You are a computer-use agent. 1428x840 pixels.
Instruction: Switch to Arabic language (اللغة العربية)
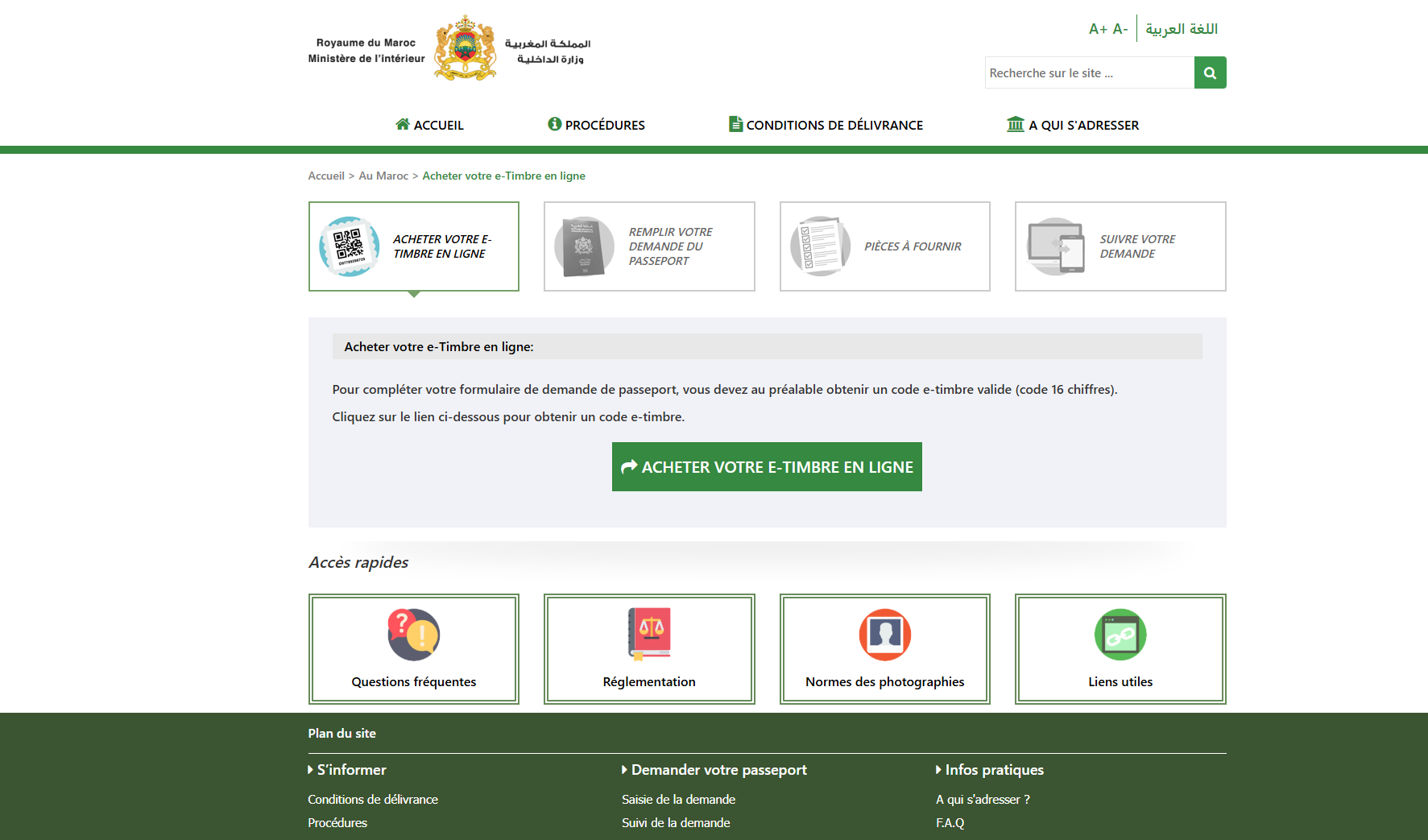1182,29
